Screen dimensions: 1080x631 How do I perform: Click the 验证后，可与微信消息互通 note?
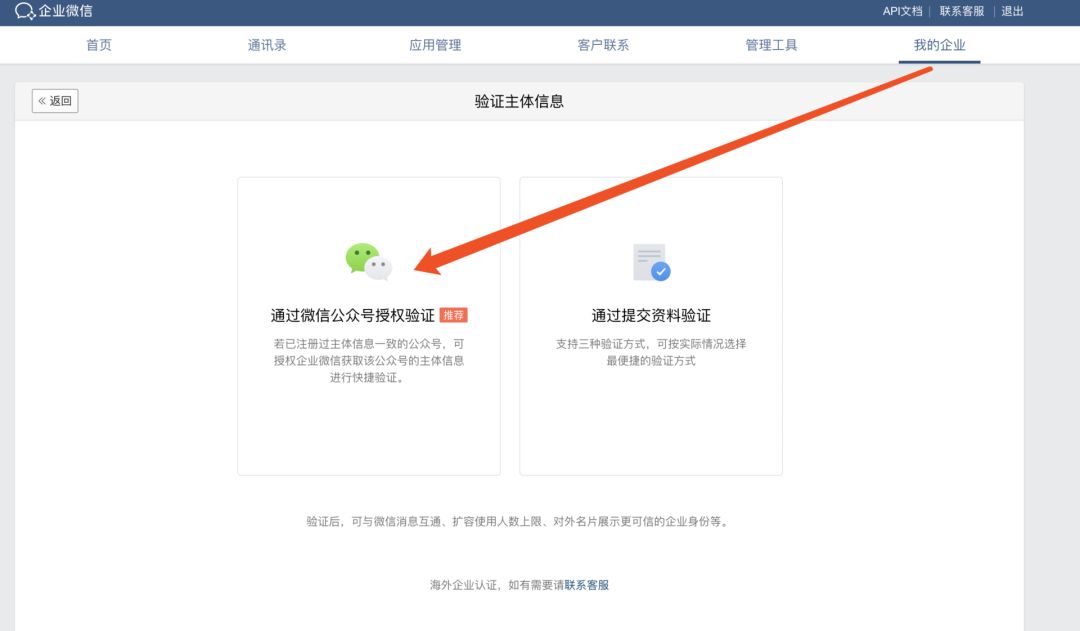[x=519, y=521]
